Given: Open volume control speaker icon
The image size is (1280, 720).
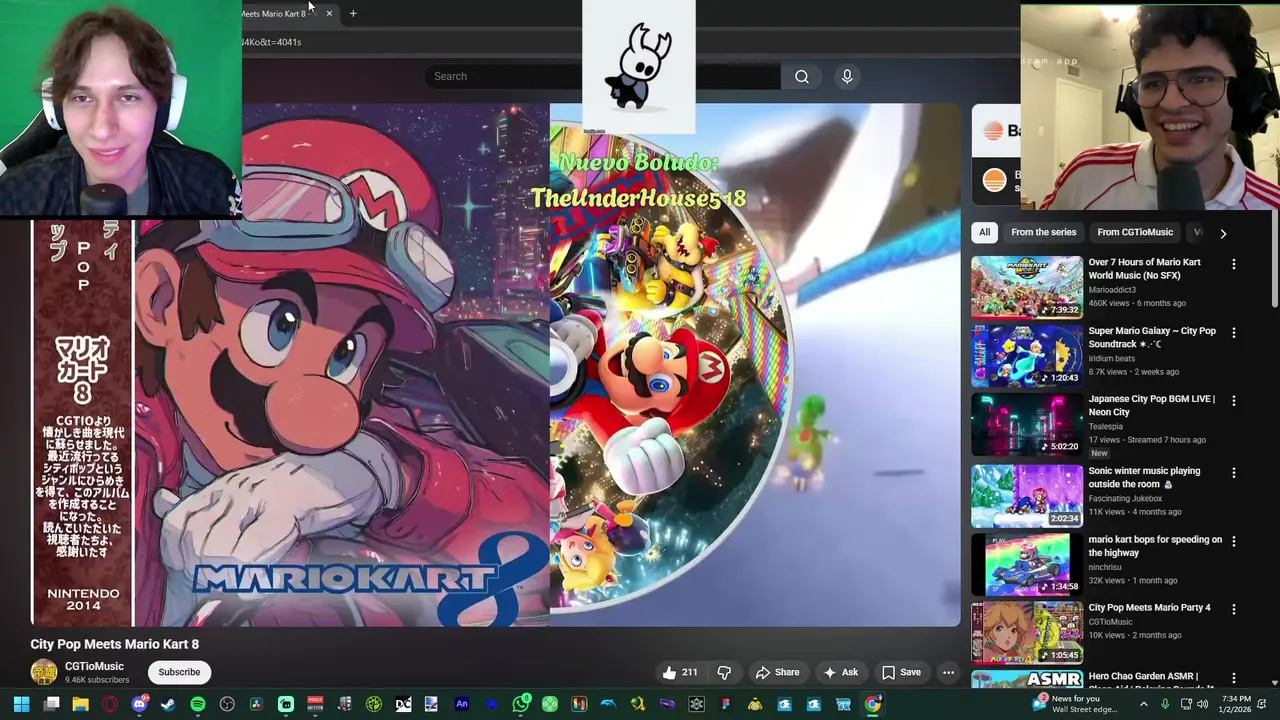Looking at the screenshot, I should 1205,704.
